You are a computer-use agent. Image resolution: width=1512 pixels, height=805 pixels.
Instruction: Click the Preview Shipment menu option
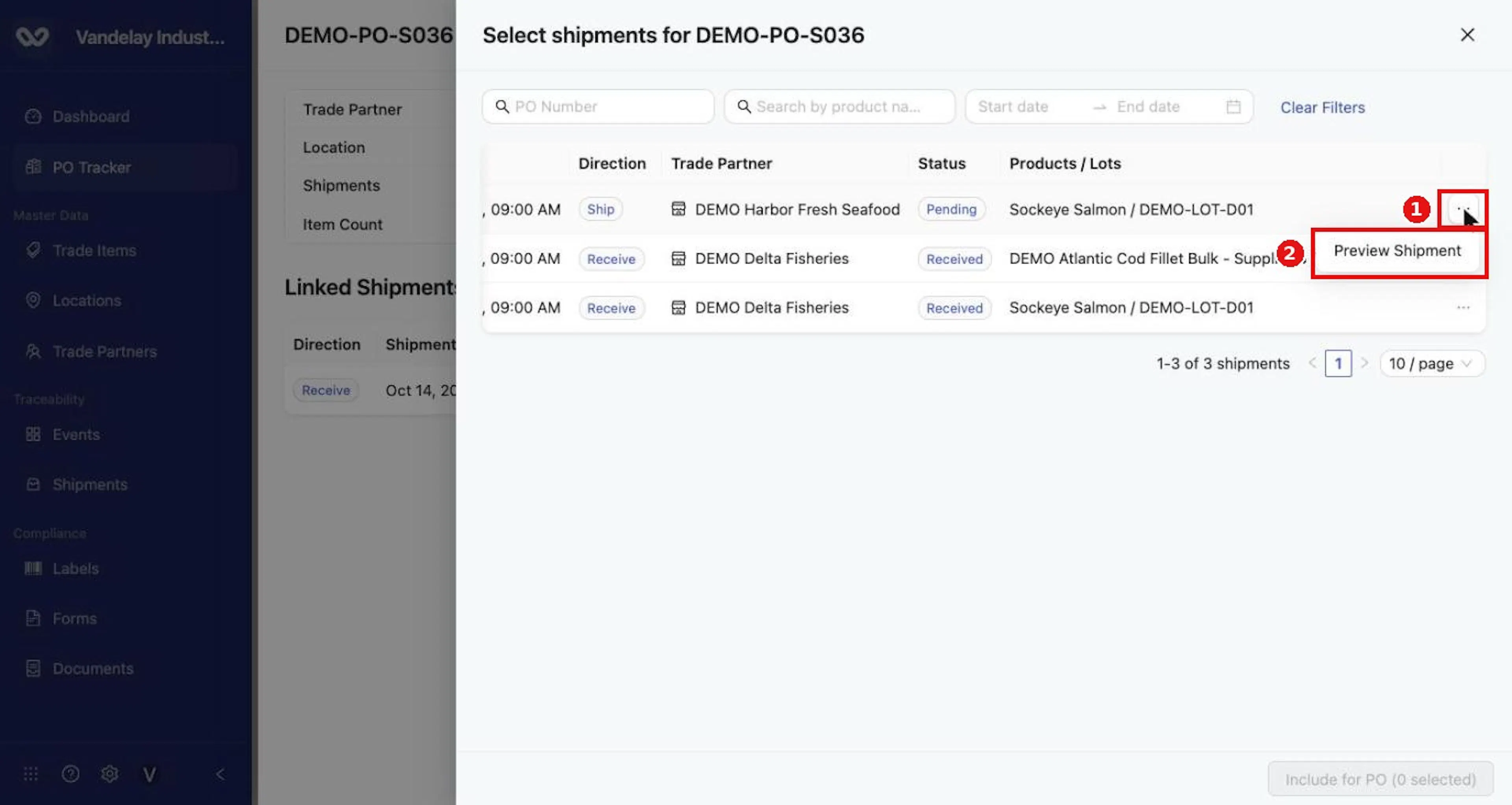click(x=1397, y=251)
